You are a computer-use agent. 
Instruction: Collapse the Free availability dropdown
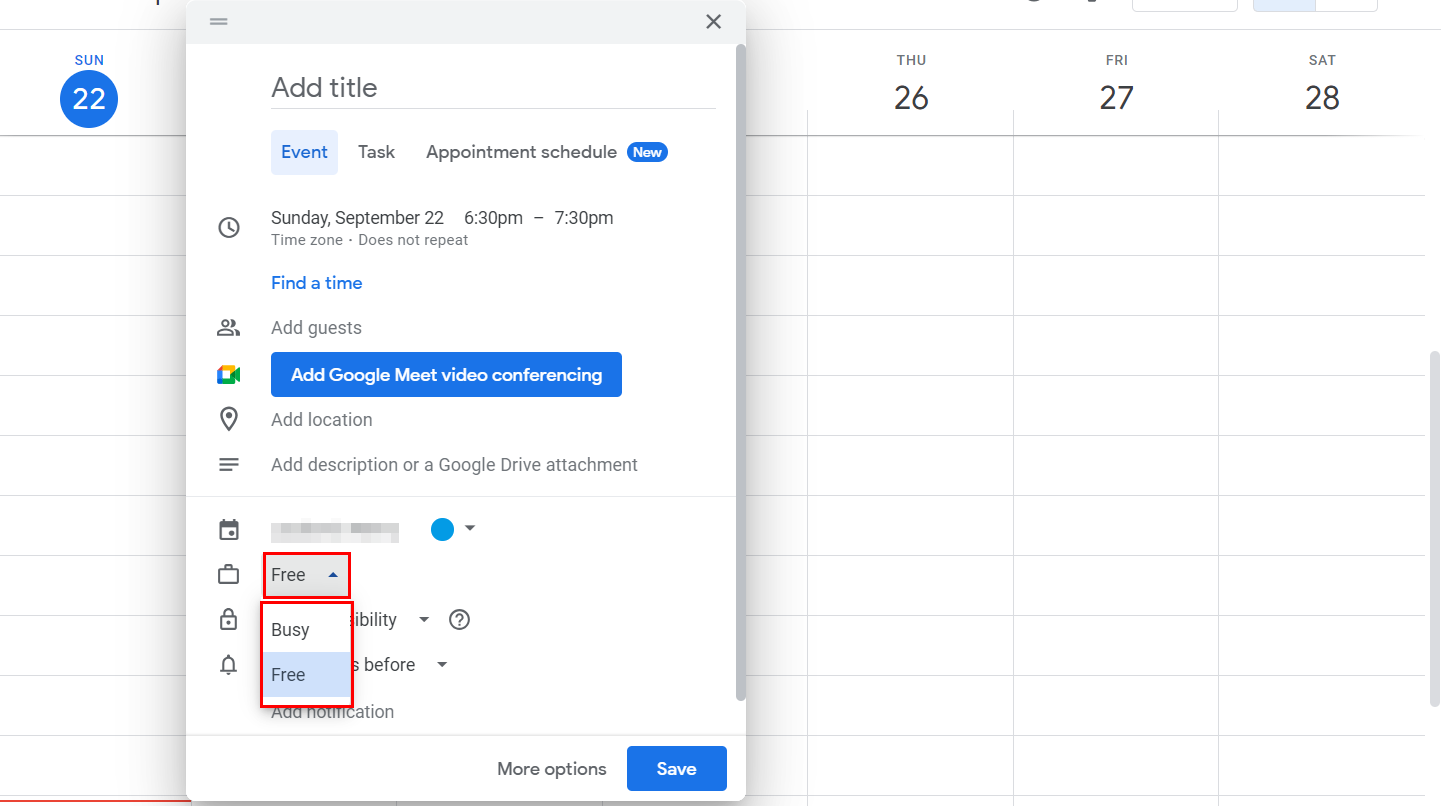(306, 575)
